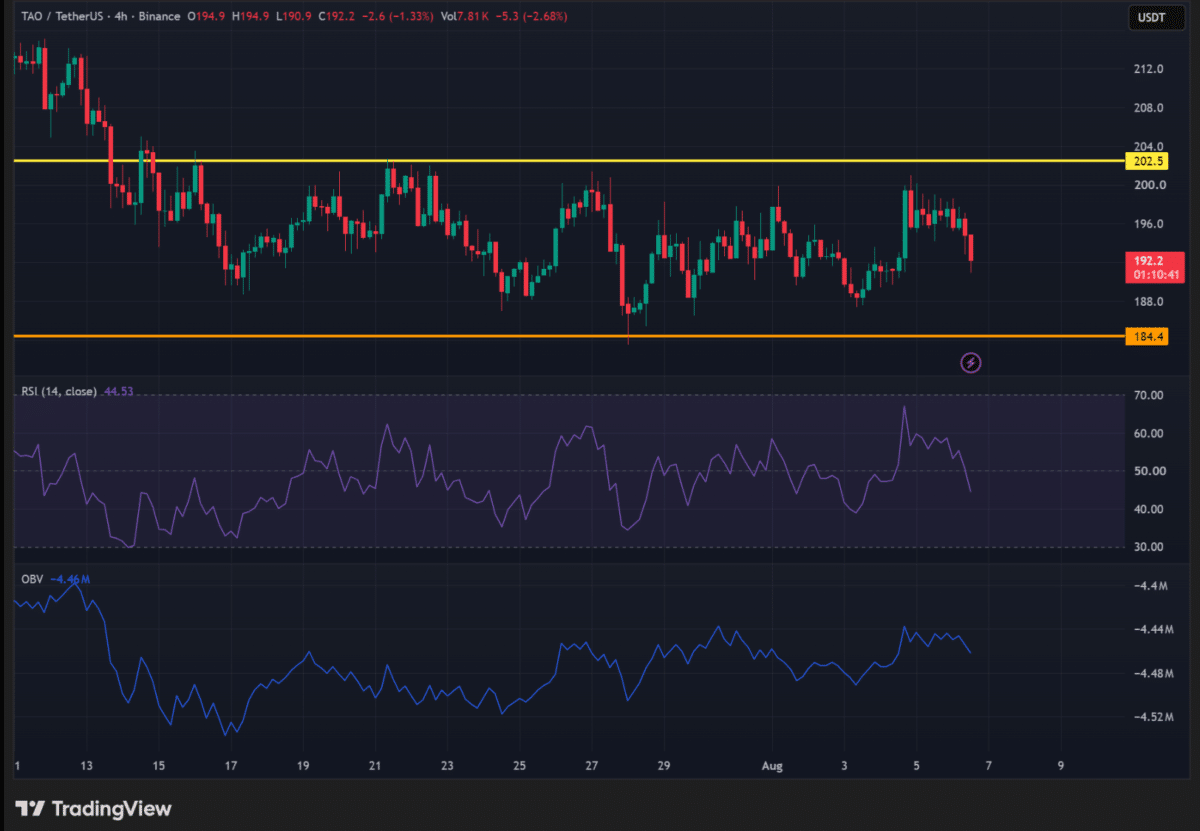Open the TradingView wordmark link

pos(111,808)
